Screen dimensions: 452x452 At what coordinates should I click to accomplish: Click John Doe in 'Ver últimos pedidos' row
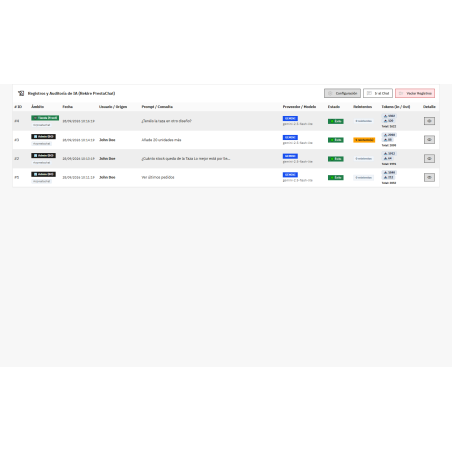[x=107, y=177]
